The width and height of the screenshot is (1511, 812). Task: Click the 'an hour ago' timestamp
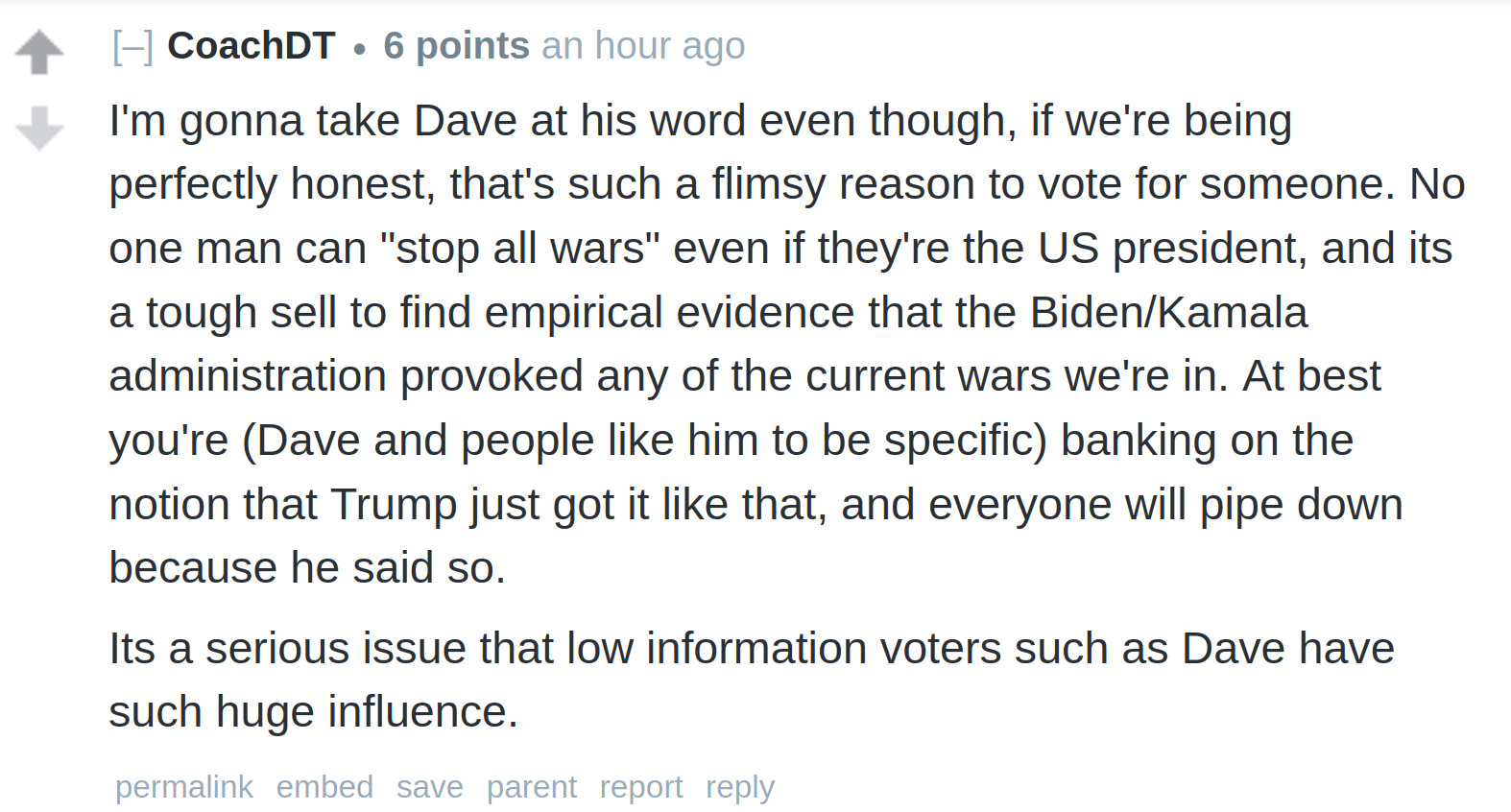tap(643, 46)
